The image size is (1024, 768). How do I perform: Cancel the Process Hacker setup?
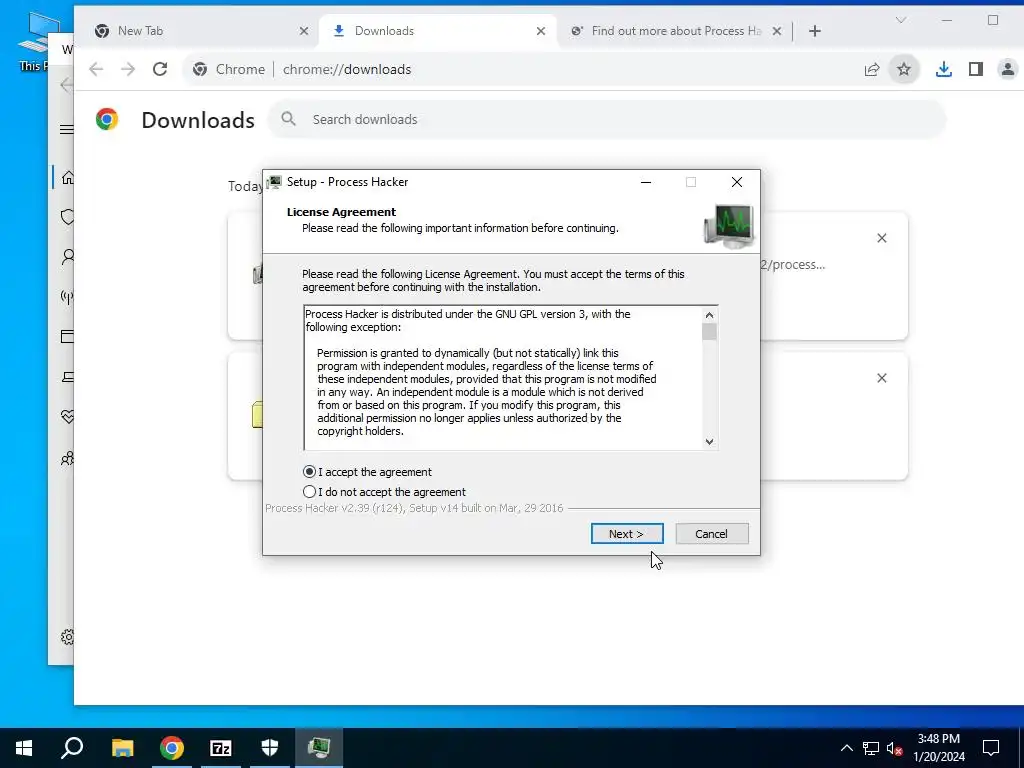712,534
